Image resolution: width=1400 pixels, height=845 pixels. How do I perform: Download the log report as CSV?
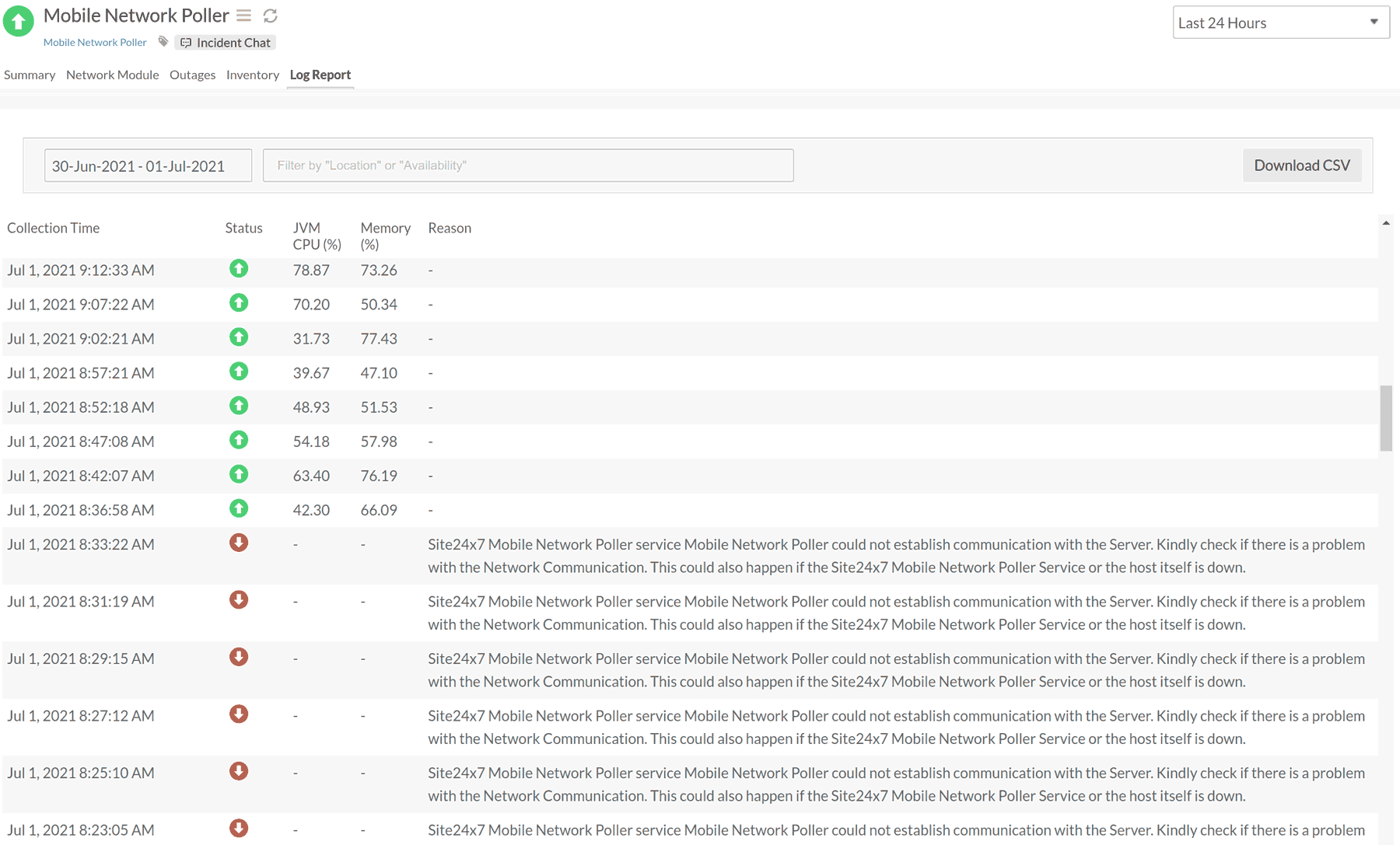[x=1301, y=166]
